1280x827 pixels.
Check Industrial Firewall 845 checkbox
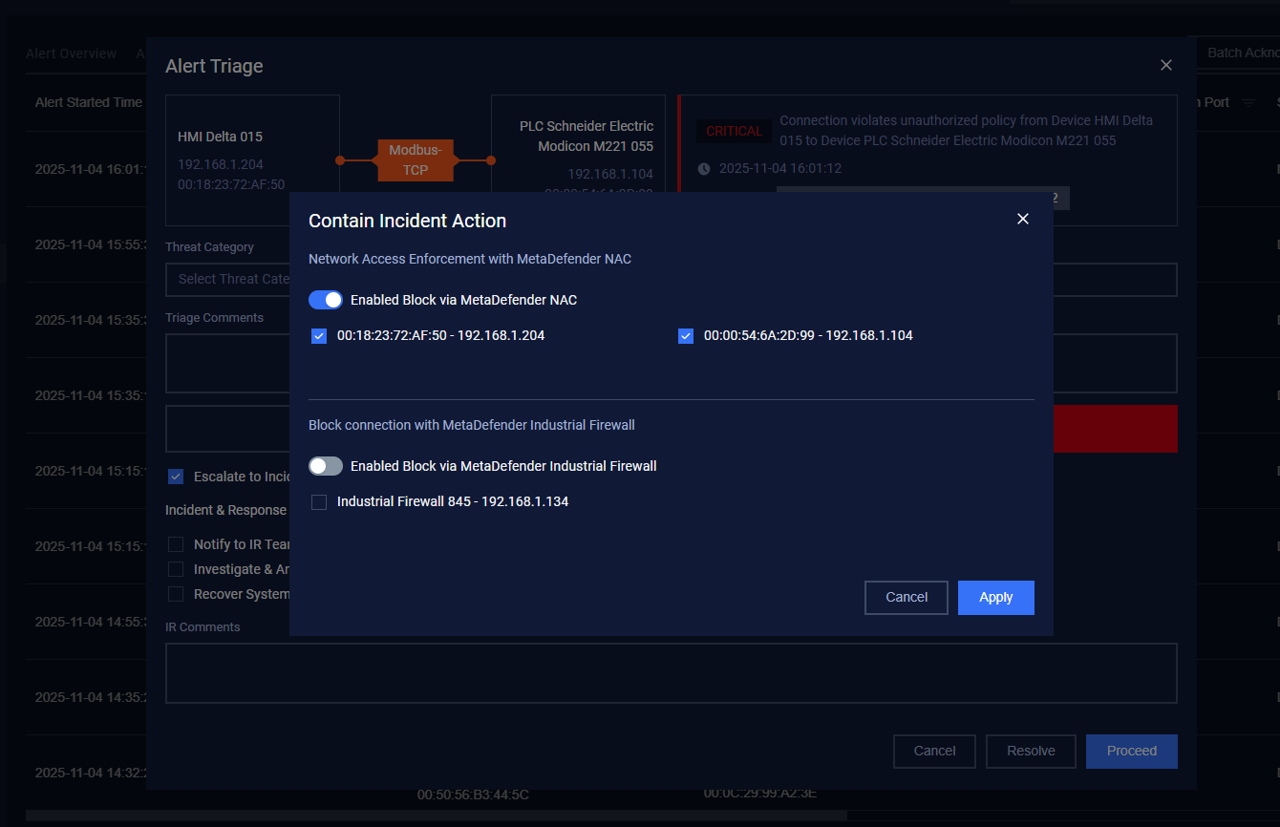319,502
